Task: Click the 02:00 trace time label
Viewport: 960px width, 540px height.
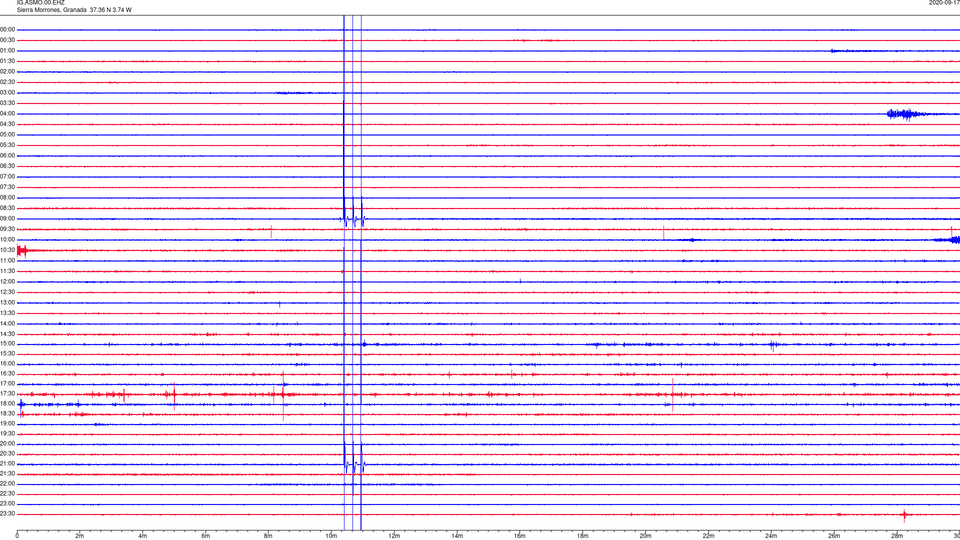Action: (x=7, y=72)
